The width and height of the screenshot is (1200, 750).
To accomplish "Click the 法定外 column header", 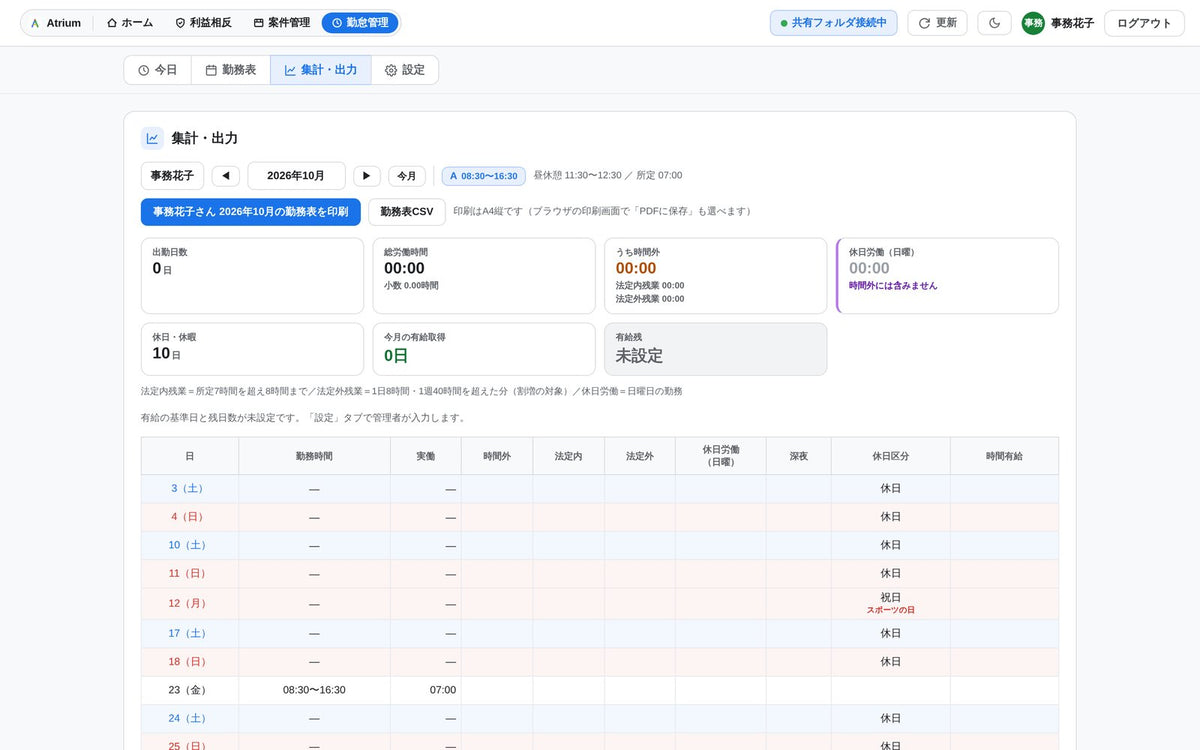I will 640,456.
